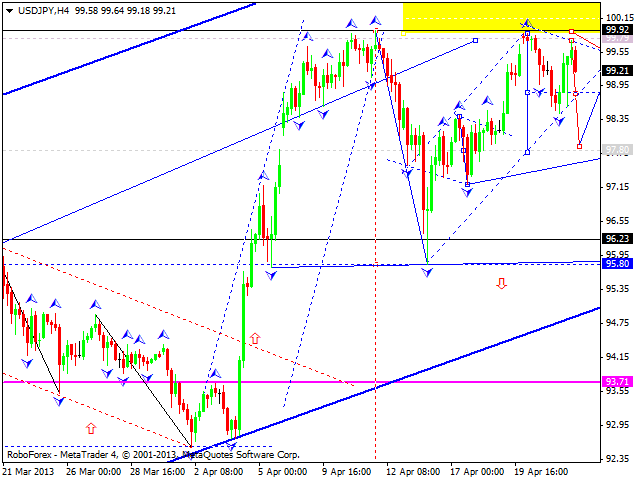The width and height of the screenshot is (640, 480).
Task: Select the 97.80 price level label
Action: [617, 149]
